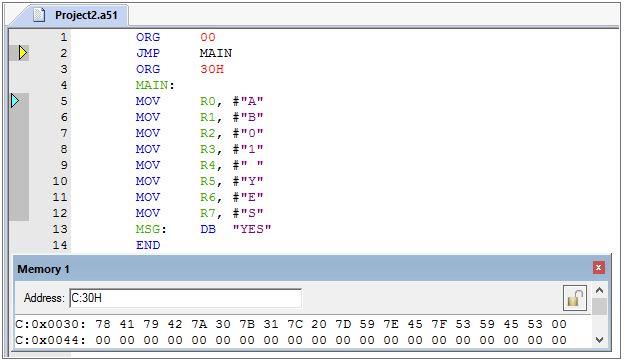Click the Memory window scrollbar down arrow
Screen dimensions: 627x360
tap(599, 340)
